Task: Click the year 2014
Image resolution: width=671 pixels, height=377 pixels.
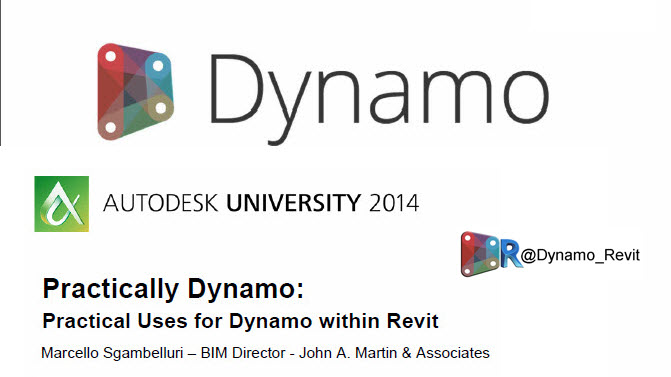Action: pyautogui.click(x=394, y=203)
